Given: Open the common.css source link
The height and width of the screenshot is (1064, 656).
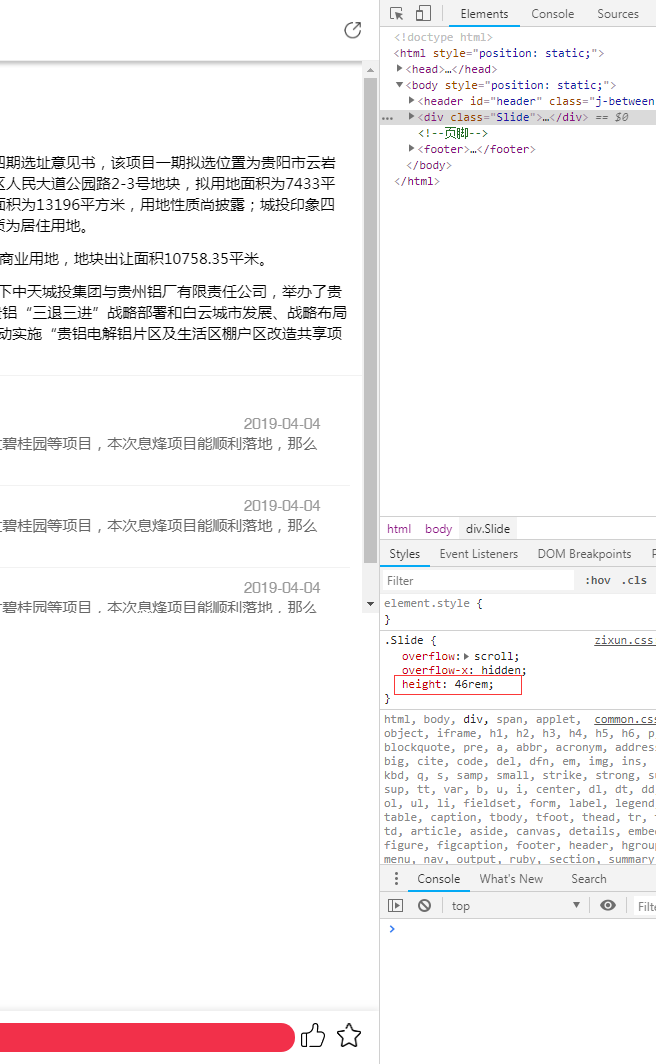Looking at the screenshot, I should tap(625, 719).
